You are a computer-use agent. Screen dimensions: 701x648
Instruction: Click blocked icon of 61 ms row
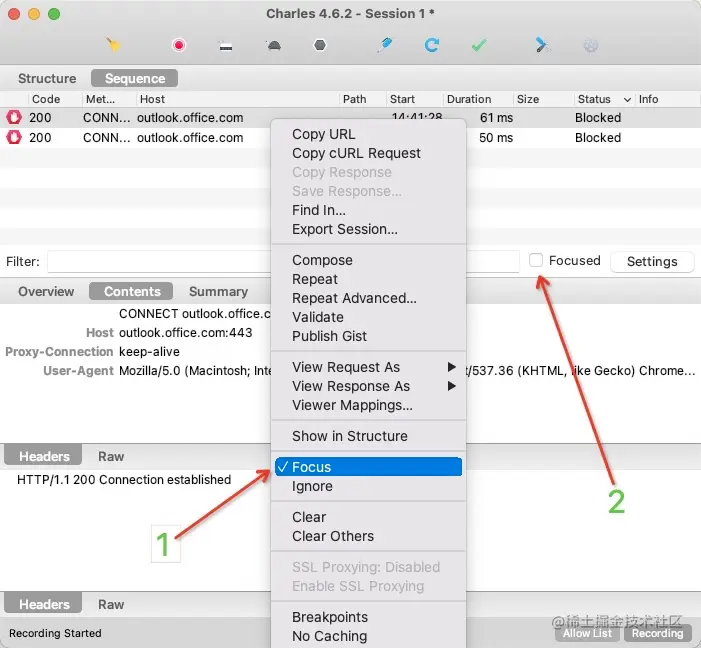(x=14, y=117)
